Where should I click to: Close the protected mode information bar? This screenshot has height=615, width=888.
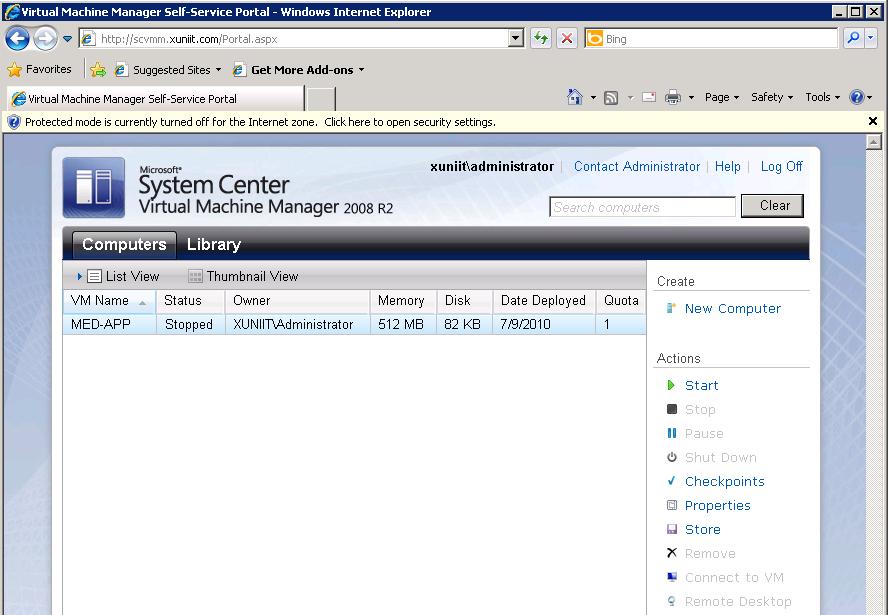click(873, 121)
